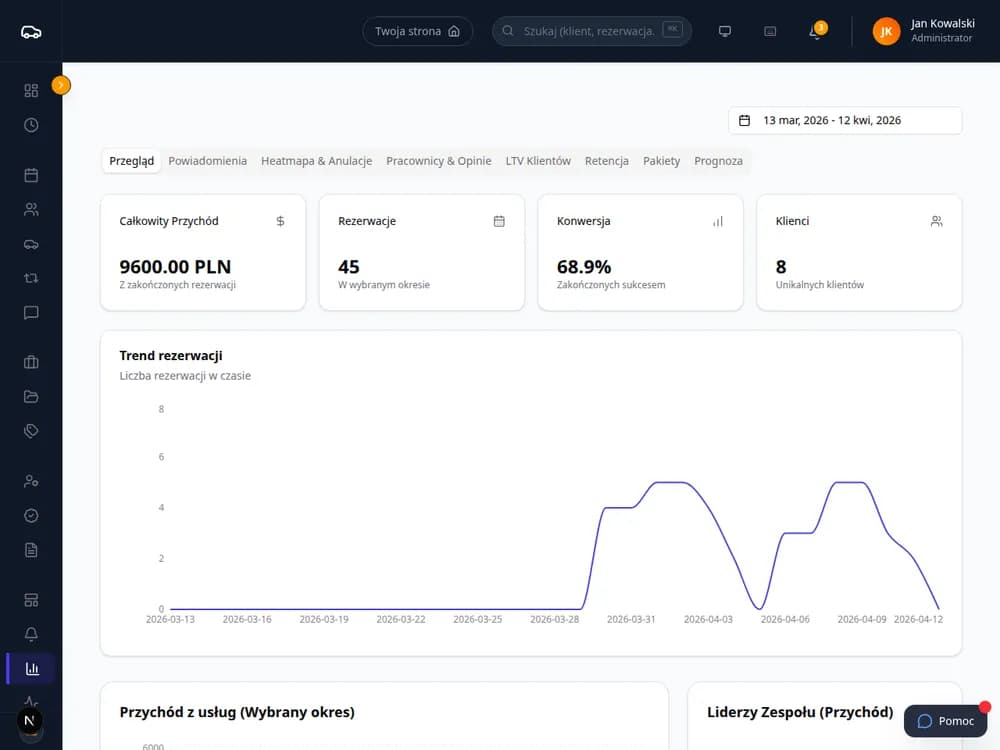Image resolution: width=1000 pixels, height=750 pixels.
Task: Open the date range picker
Action: [845, 121]
